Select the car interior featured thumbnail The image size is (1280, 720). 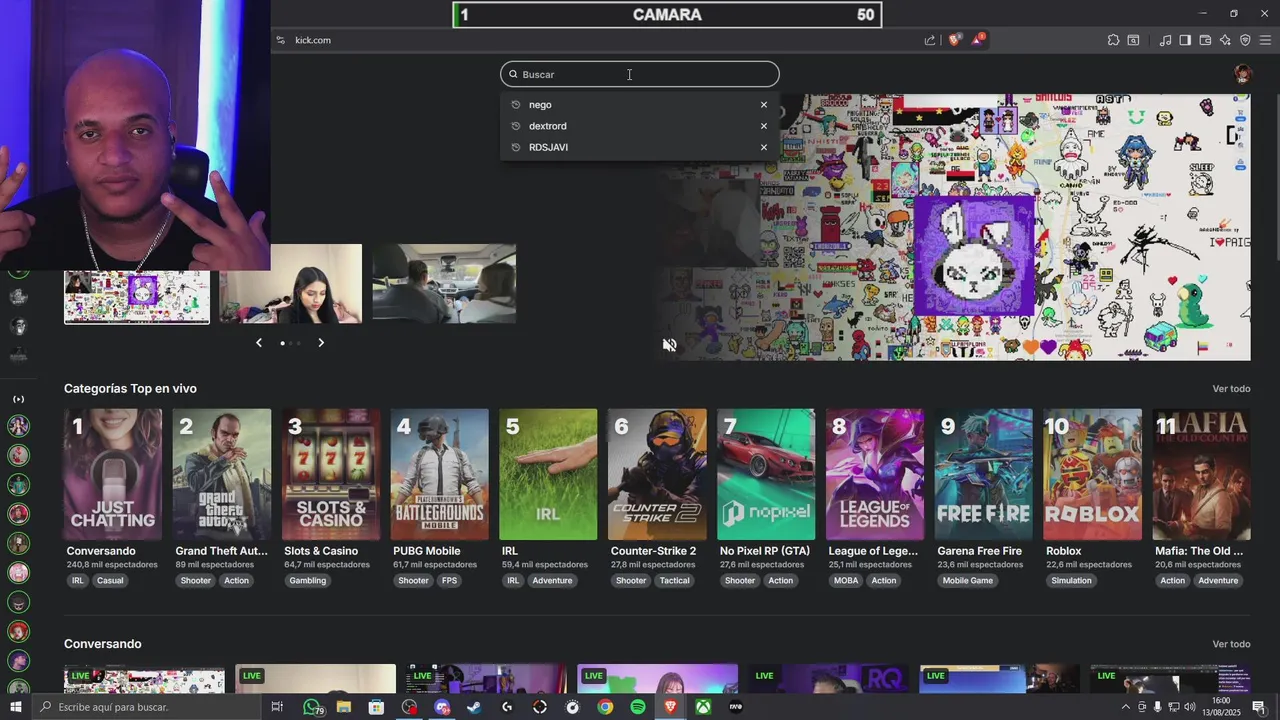pyautogui.click(x=444, y=284)
